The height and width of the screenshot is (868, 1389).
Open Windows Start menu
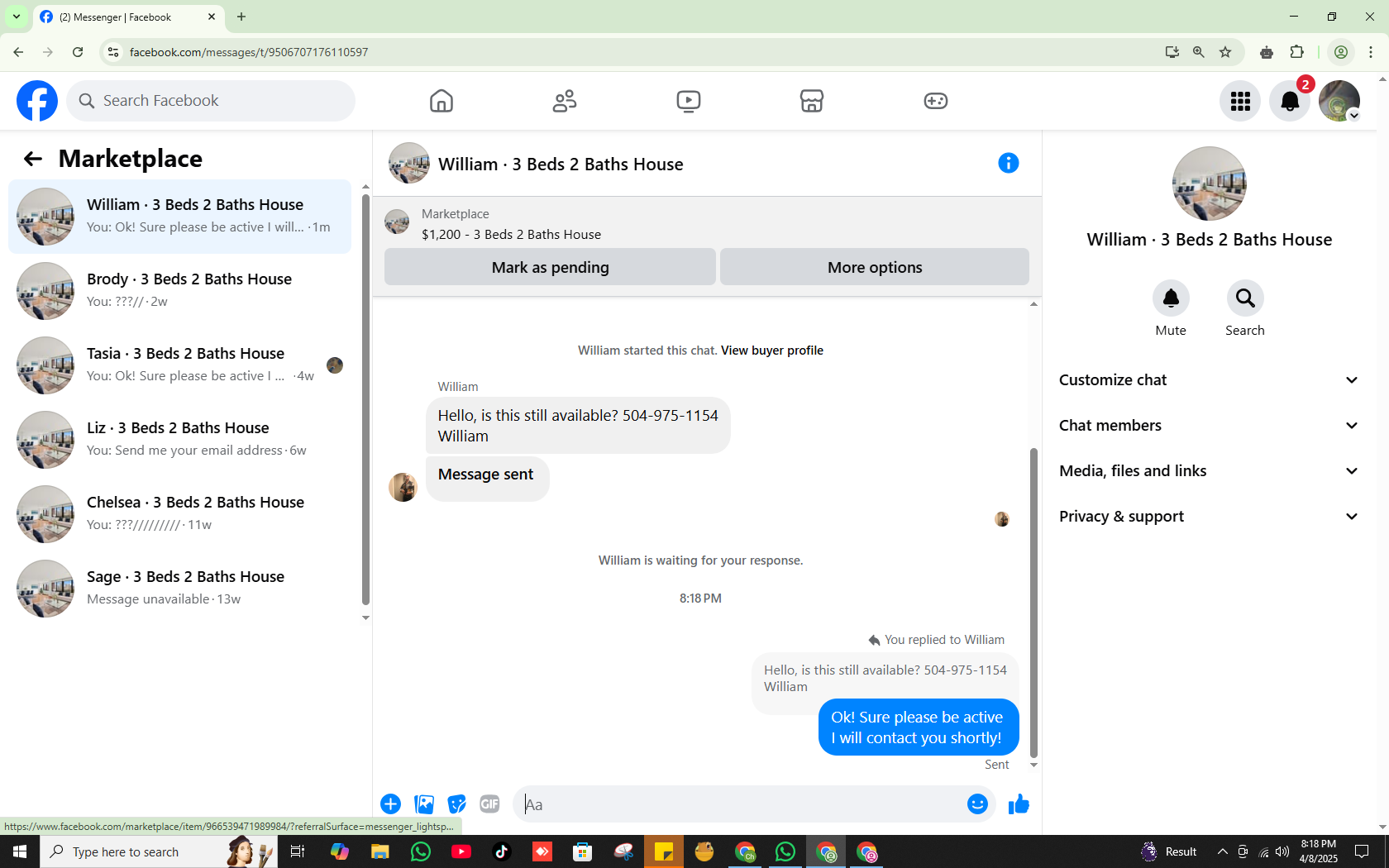point(20,851)
